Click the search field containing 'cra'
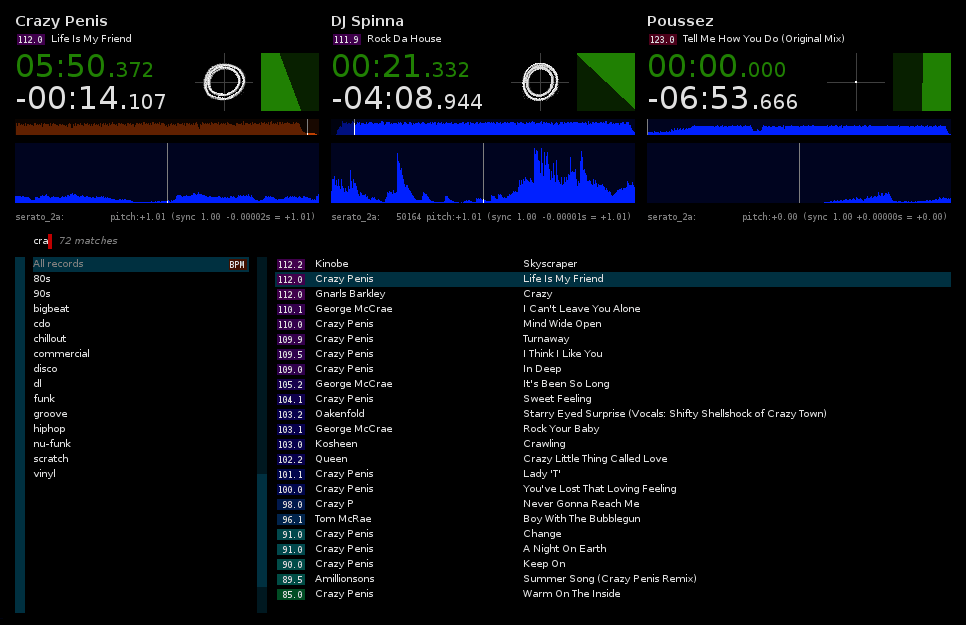The width and height of the screenshot is (966, 625). pyautogui.click(x=43, y=241)
